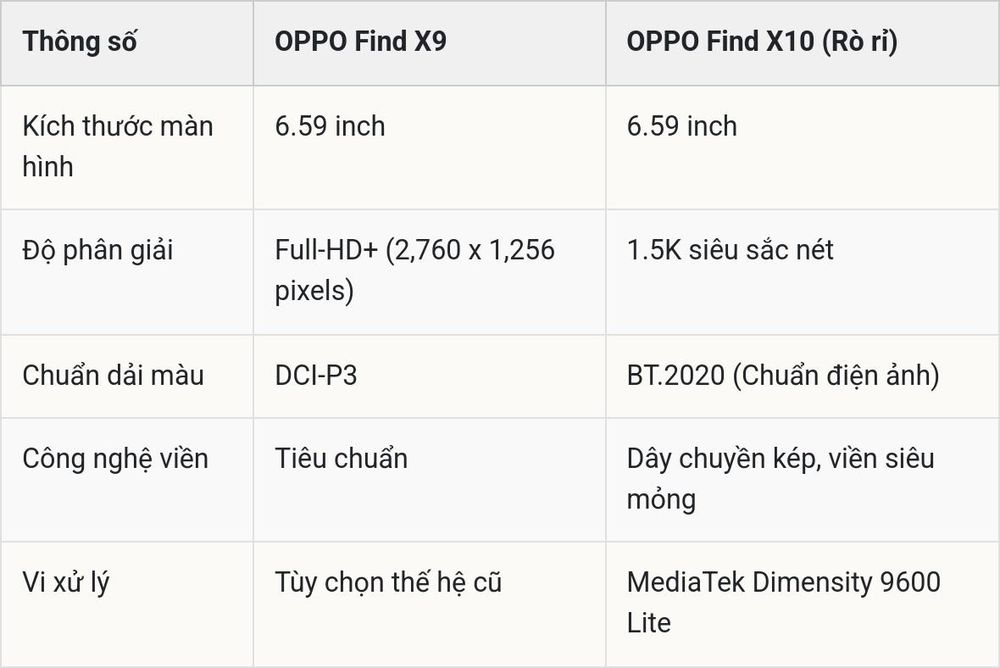This screenshot has height=668, width=1000.
Task: Select the 'Chuẩn dải màu' row label
Action: [x=113, y=375]
